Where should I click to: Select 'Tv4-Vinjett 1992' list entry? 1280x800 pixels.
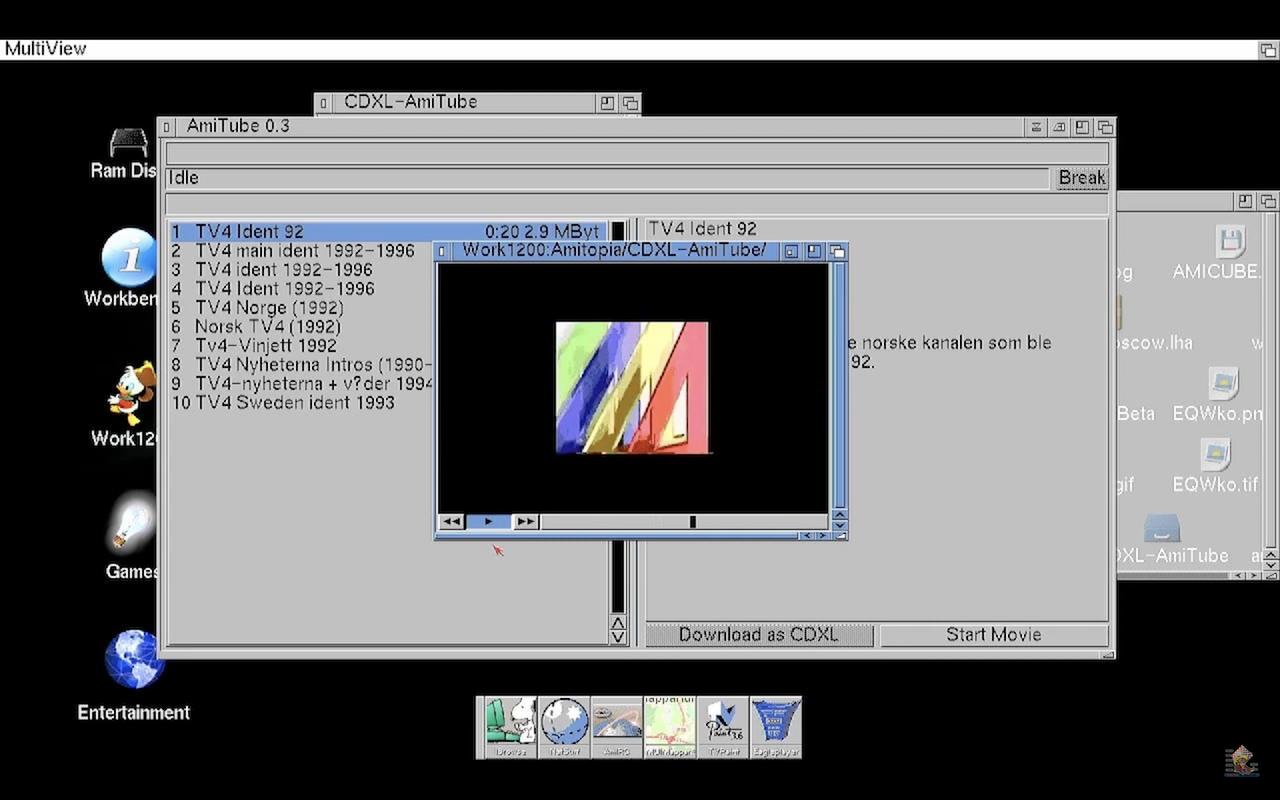302,345
